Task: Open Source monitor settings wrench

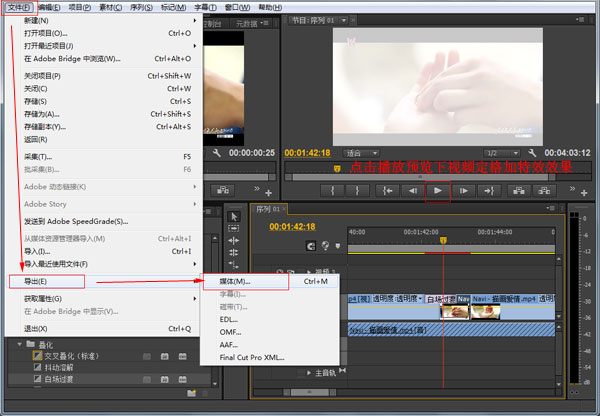Action: pyautogui.click(x=217, y=153)
